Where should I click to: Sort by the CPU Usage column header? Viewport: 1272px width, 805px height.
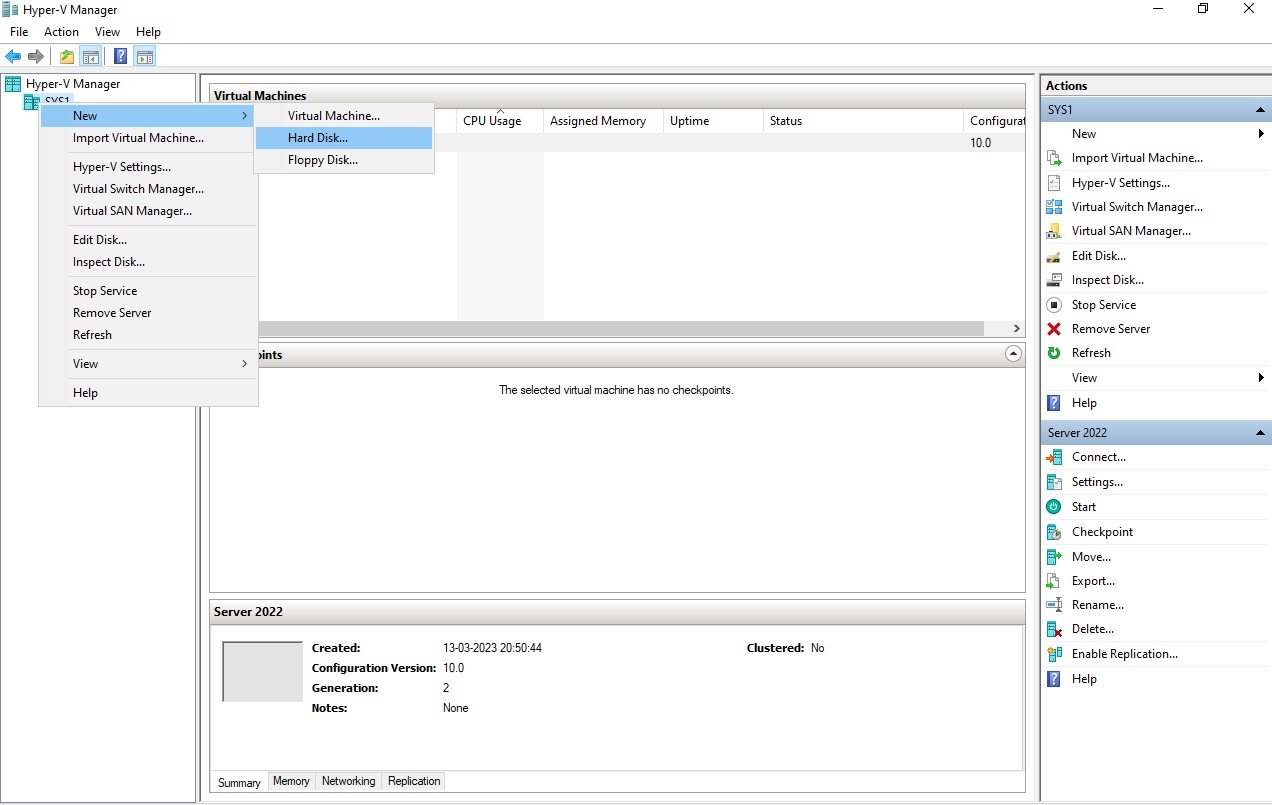(x=500, y=121)
